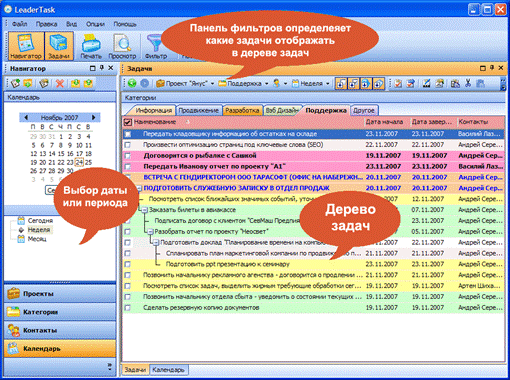
Task: Open the Поддержка category filter dropdown
Action: pyautogui.click(x=266, y=84)
